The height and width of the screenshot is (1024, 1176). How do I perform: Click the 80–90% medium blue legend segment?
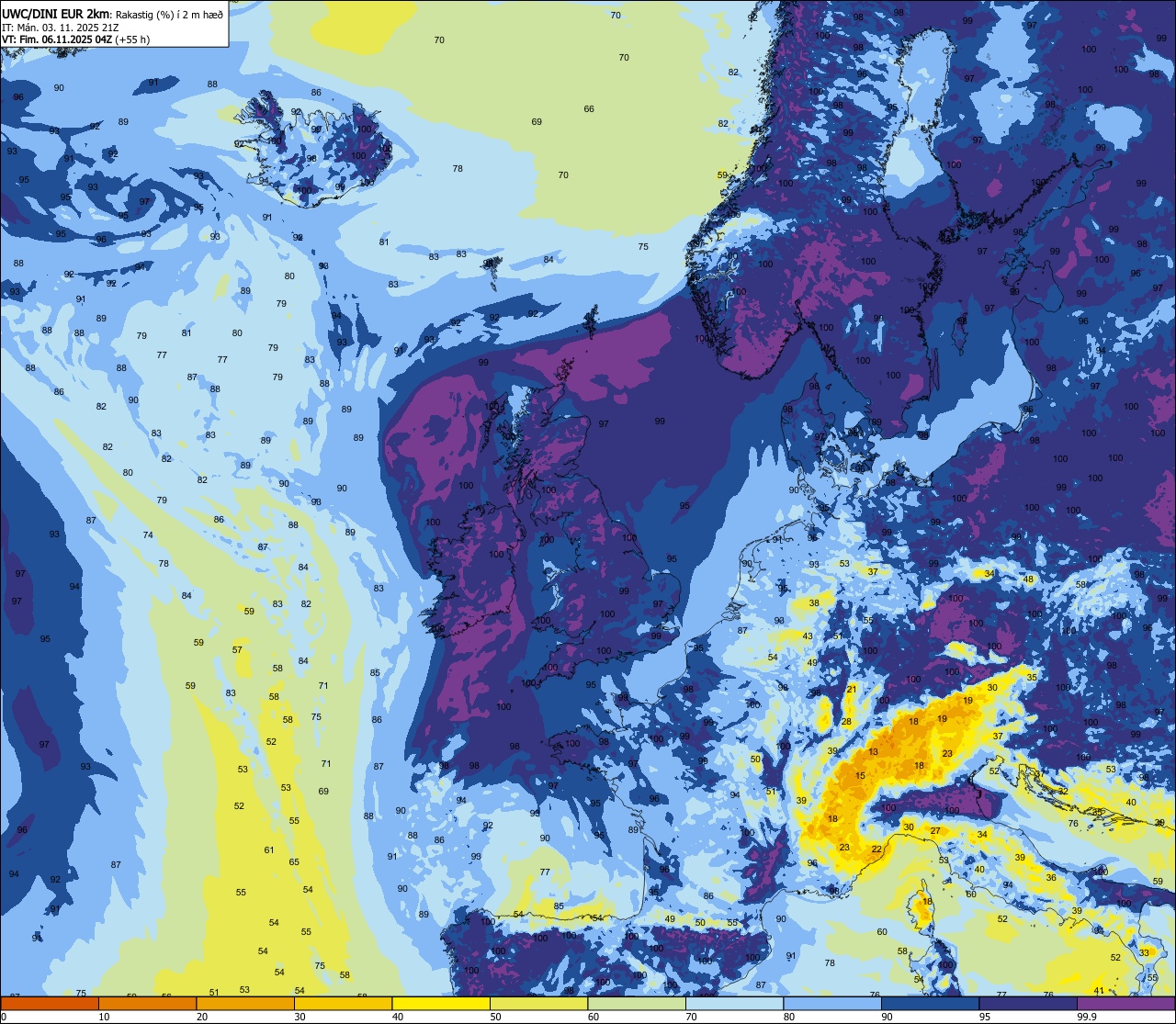click(832, 1003)
